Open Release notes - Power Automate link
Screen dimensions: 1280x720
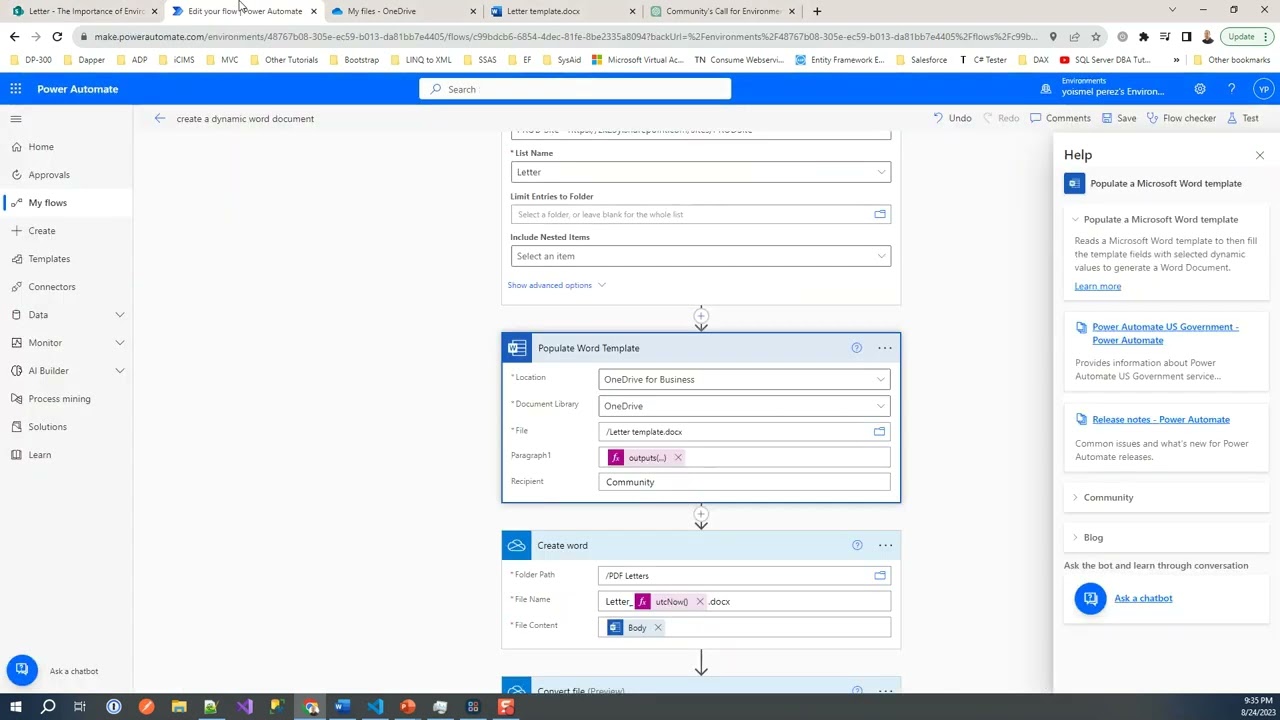click(x=1161, y=419)
